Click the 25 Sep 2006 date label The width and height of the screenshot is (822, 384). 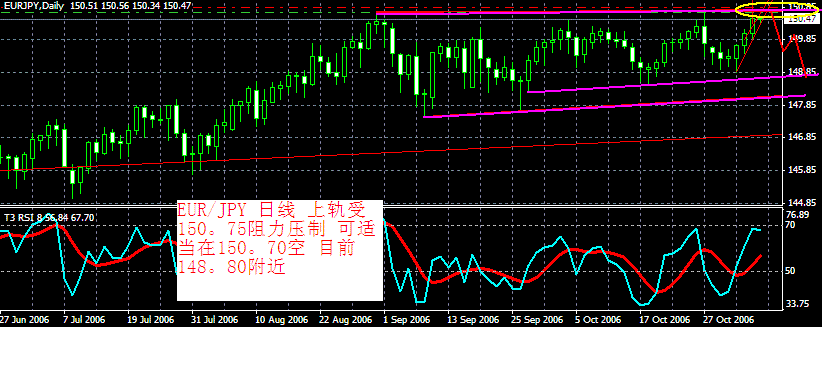pyautogui.click(x=537, y=319)
